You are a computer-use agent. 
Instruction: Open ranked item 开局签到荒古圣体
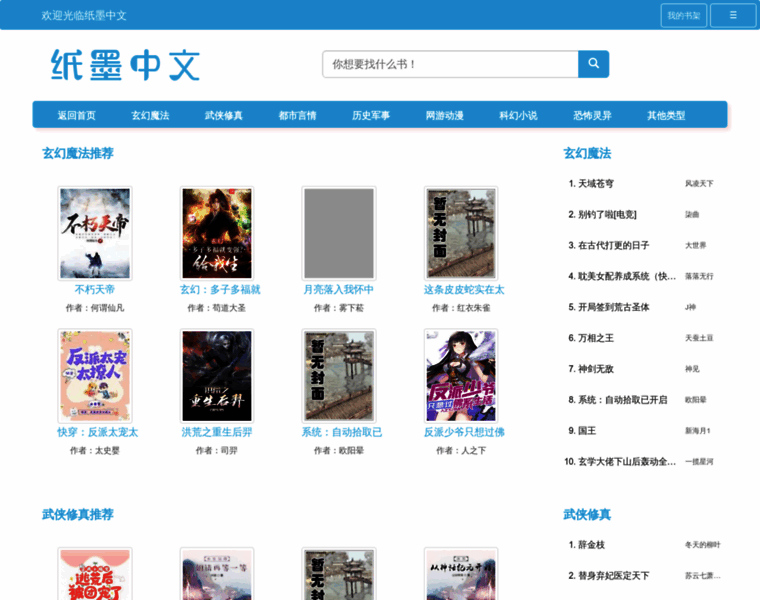pyautogui.click(x=614, y=307)
